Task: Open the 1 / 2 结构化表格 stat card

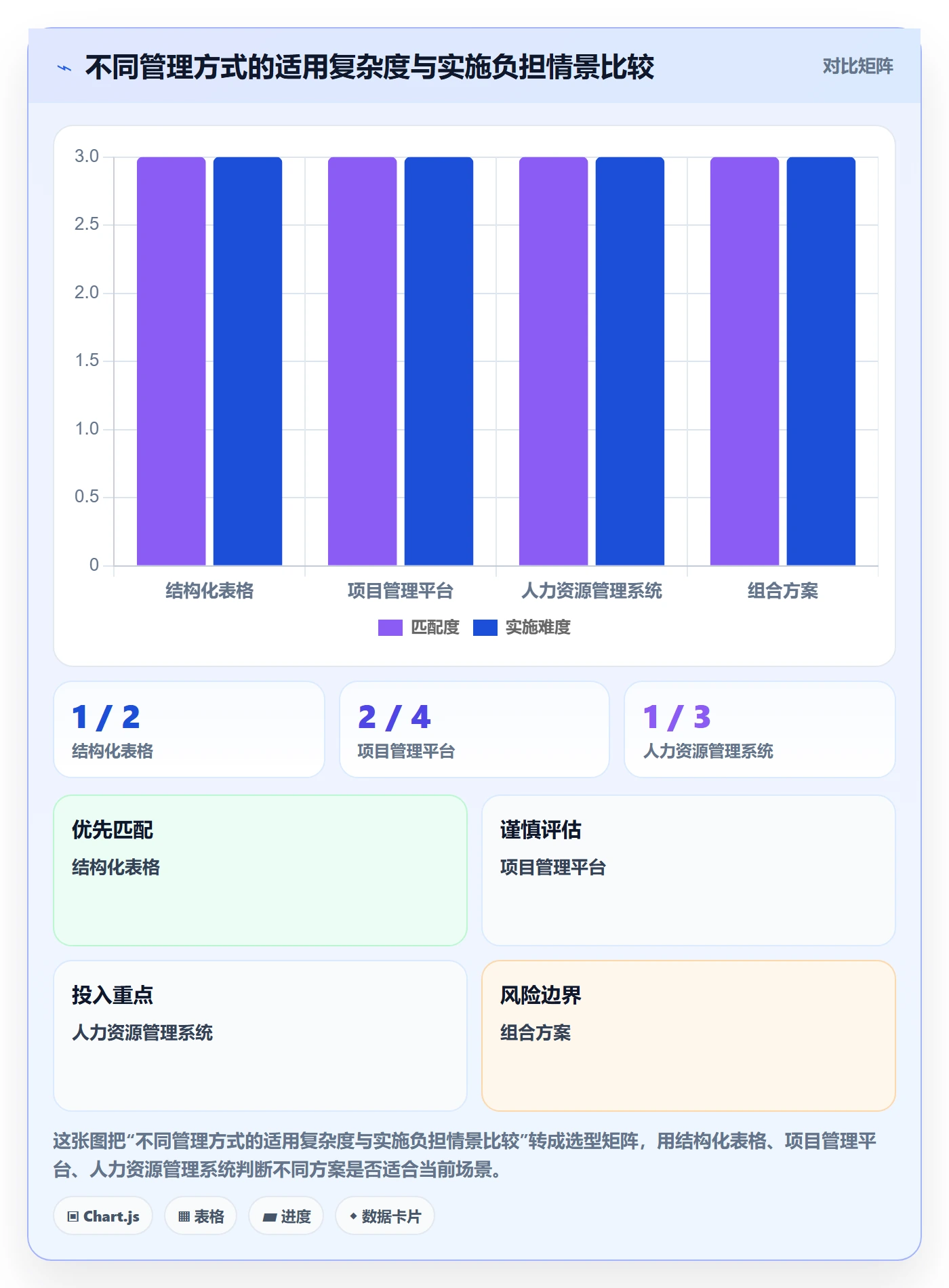Action: [x=189, y=729]
